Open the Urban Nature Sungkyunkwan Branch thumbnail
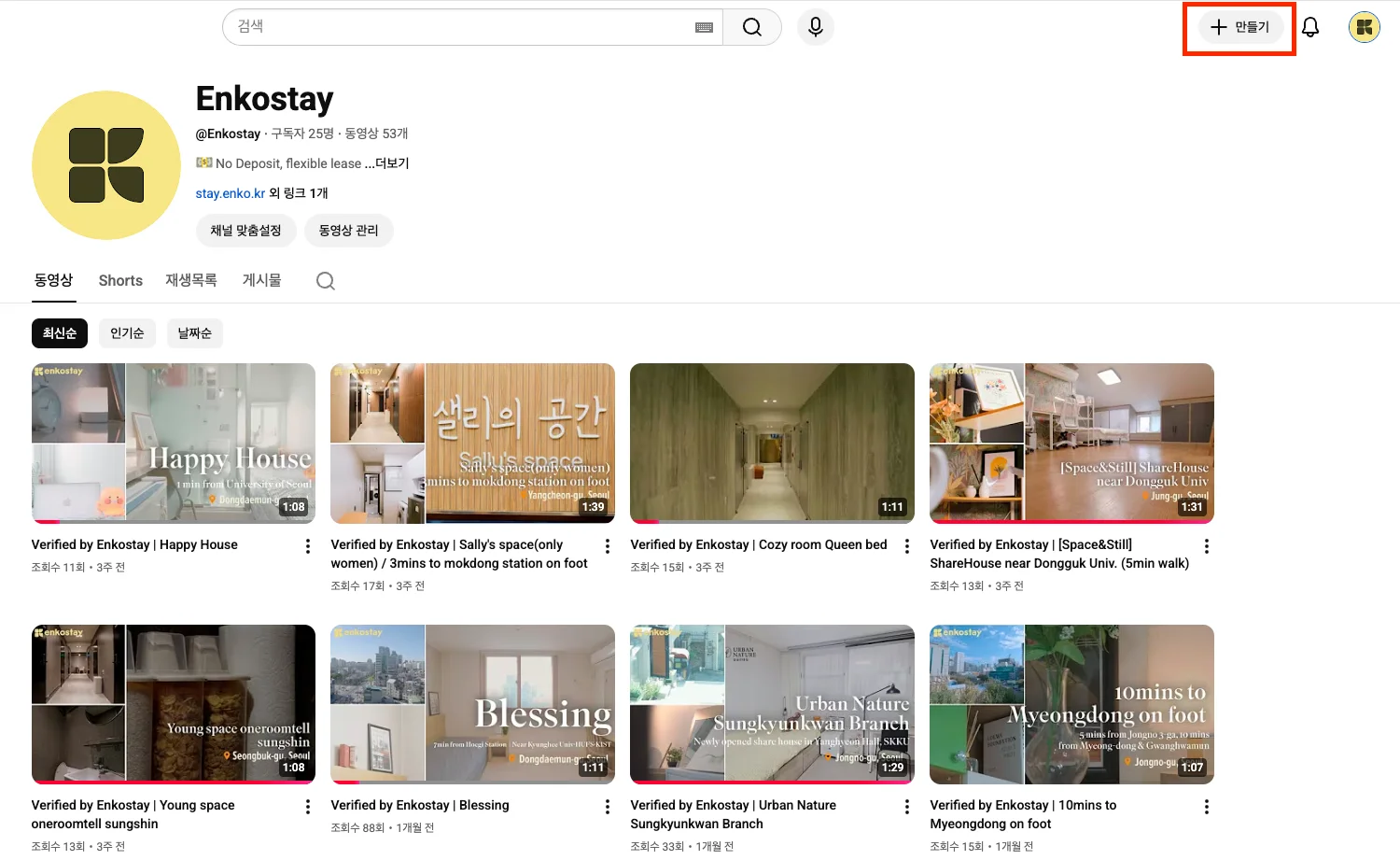This screenshot has width=1400, height=860. (x=772, y=704)
